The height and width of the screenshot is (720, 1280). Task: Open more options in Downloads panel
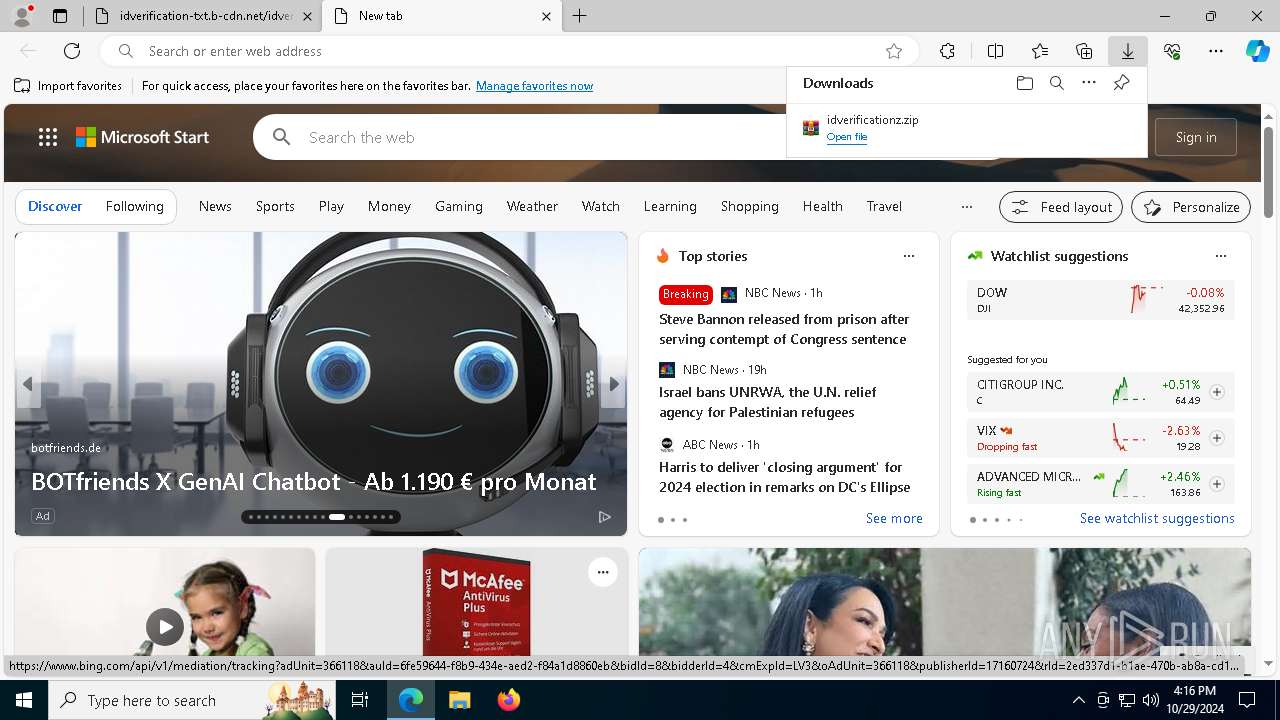tap(1089, 83)
